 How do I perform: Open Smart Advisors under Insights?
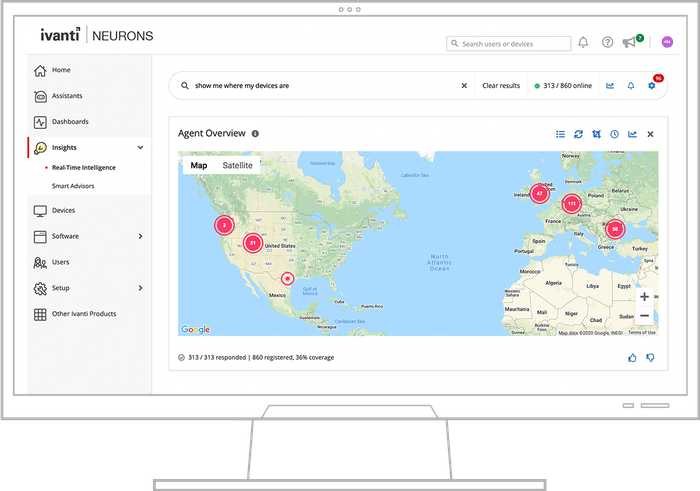pyautogui.click(x=74, y=186)
